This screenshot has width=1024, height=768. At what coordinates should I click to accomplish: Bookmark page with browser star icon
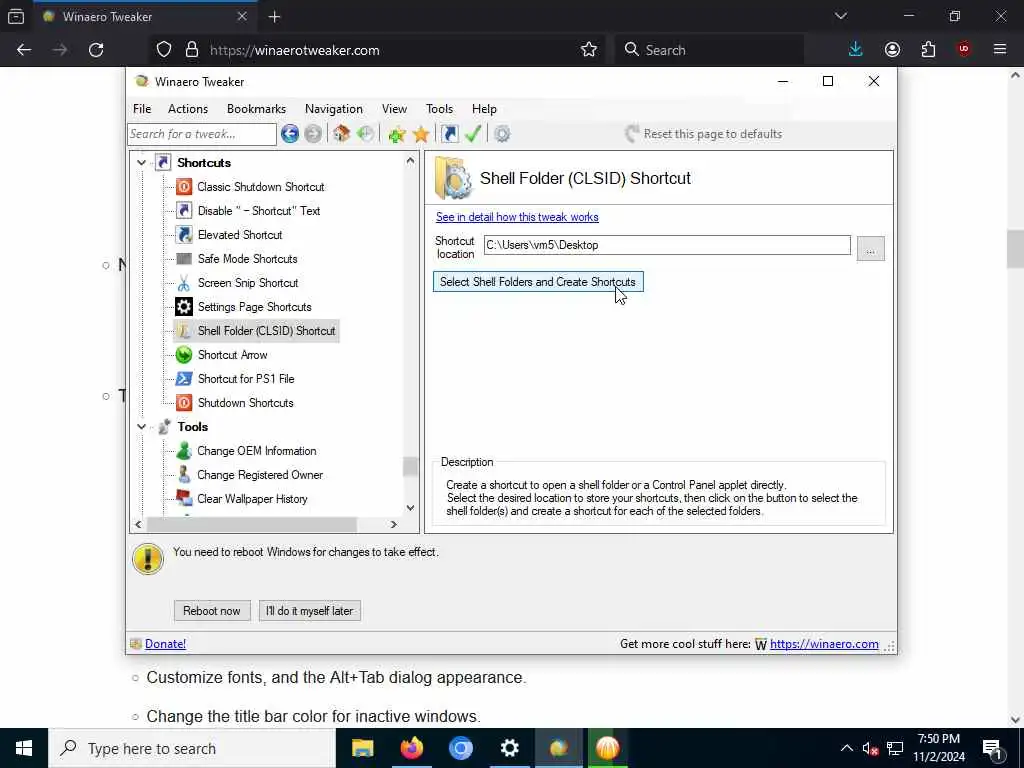click(588, 50)
